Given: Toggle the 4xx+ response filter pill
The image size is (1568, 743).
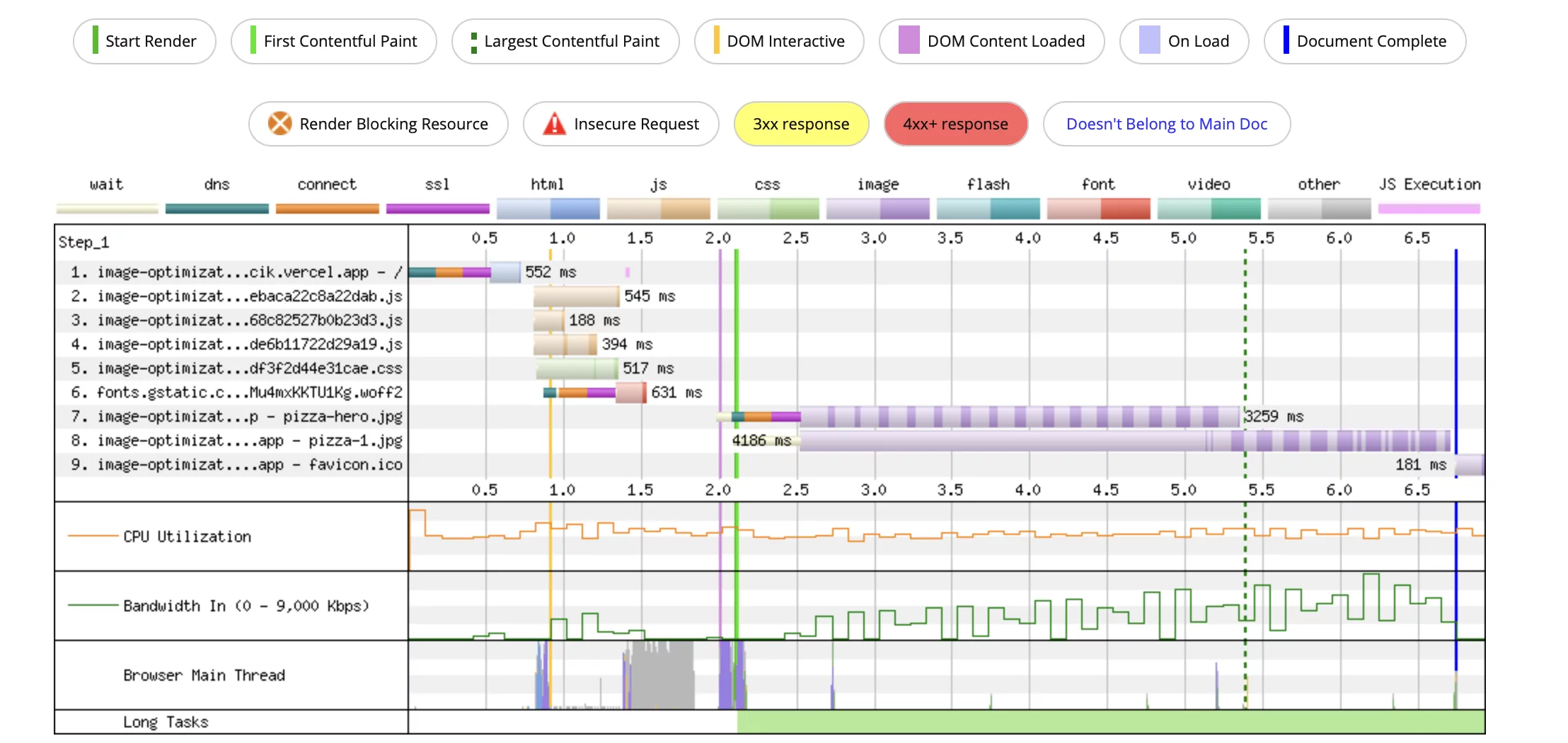Looking at the screenshot, I should (956, 123).
